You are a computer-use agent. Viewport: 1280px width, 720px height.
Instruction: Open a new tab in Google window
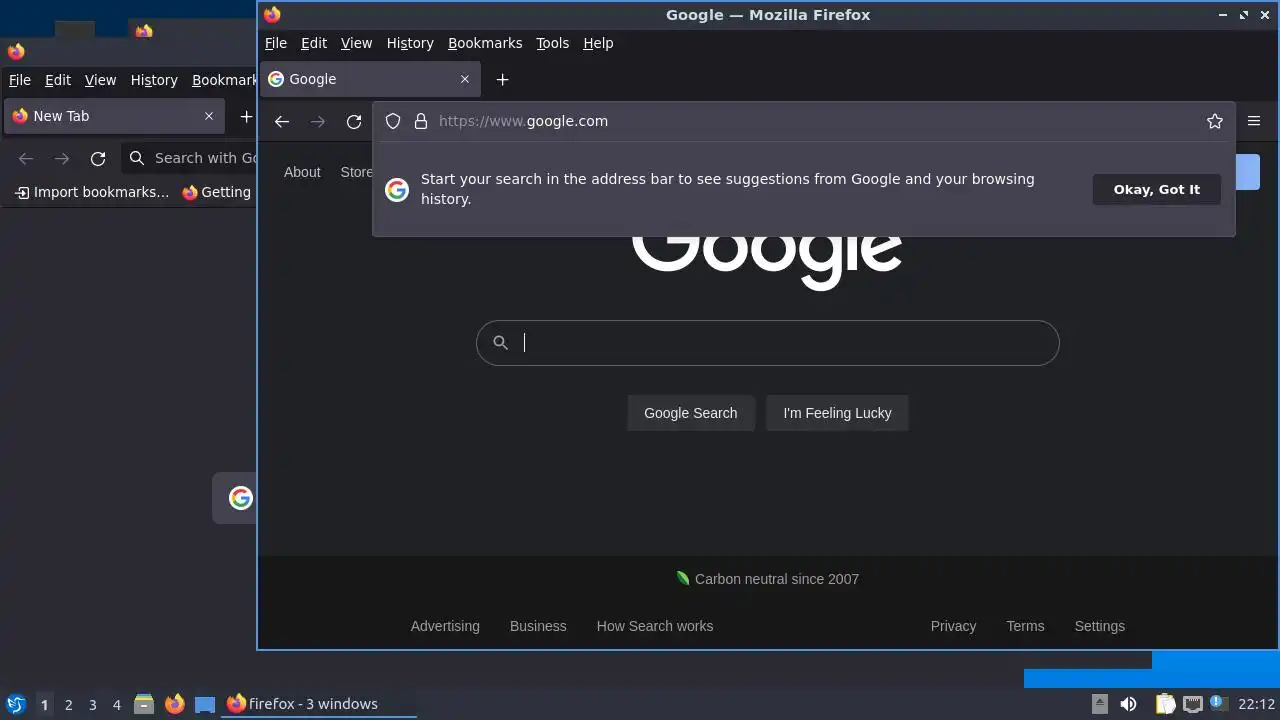pos(503,79)
